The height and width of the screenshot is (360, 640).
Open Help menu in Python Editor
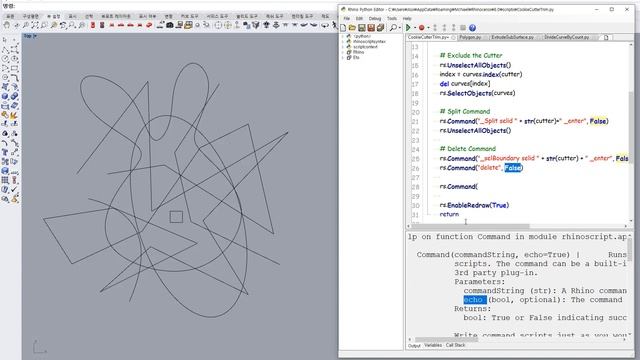tap(407, 18)
